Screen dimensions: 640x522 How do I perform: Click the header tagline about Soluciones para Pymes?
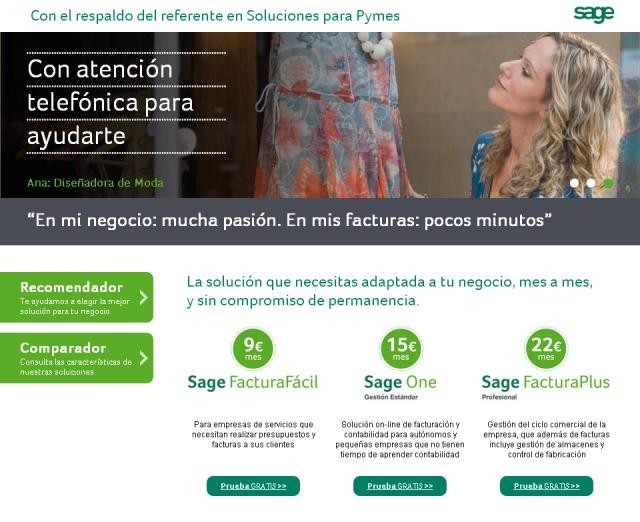(x=215, y=16)
